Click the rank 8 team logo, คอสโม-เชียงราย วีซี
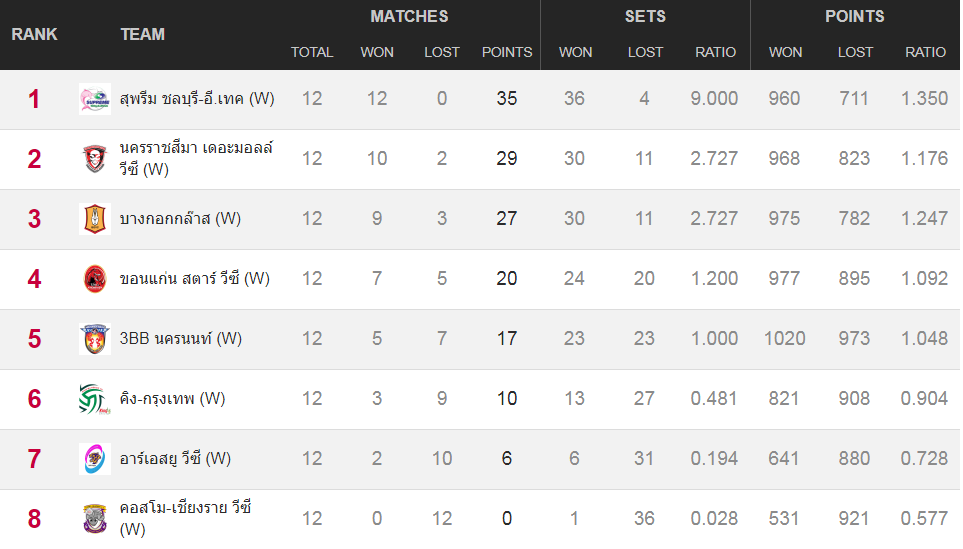The height and width of the screenshot is (549, 963). pyautogui.click(x=95, y=518)
